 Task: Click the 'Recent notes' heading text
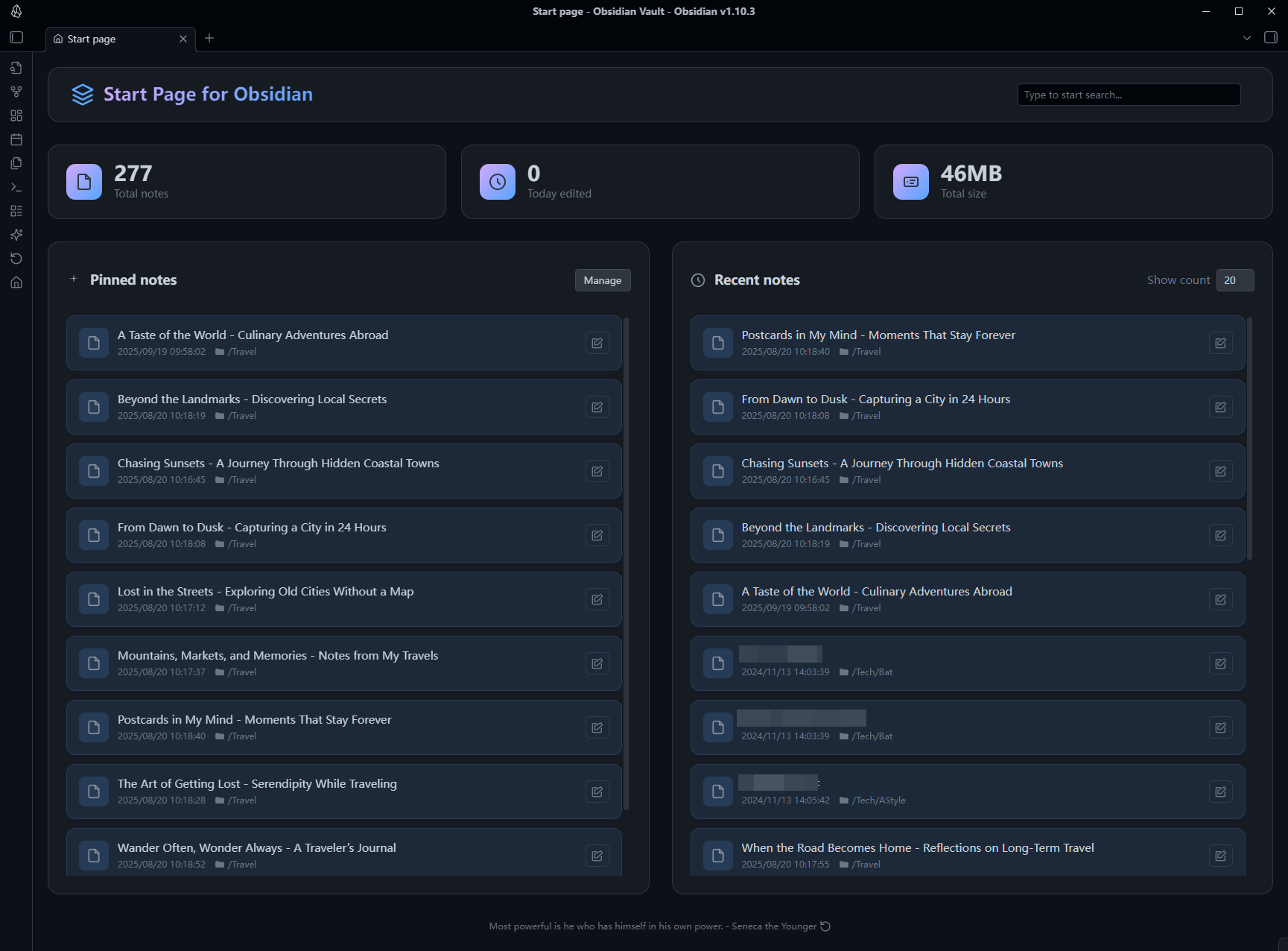(757, 280)
